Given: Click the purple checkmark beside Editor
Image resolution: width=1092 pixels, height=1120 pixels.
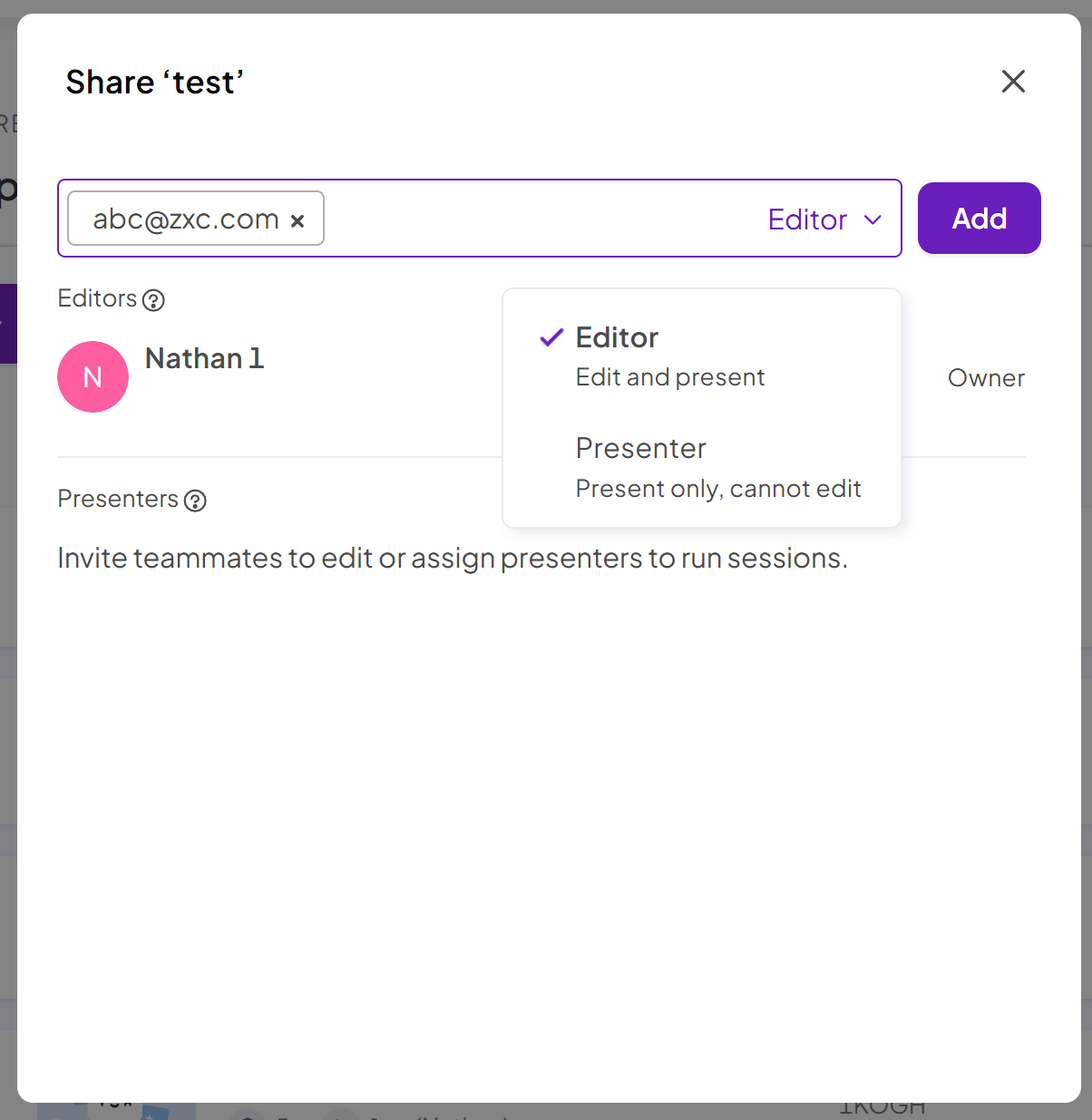Looking at the screenshot, I should point(551,338).
